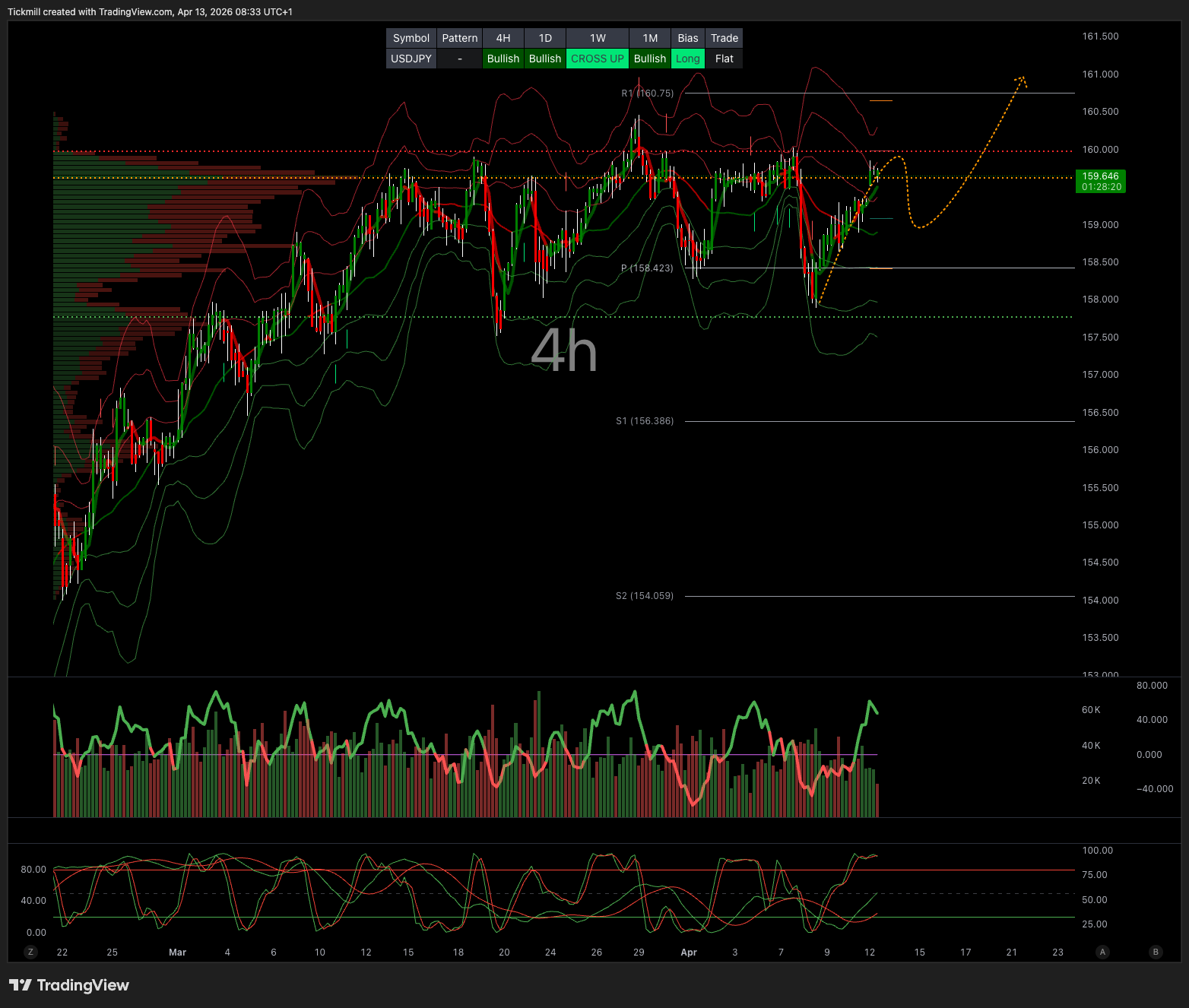Click the orange arrowhead of the projection
This screenshot has width=1189, height=1008.
[x=1021, y=78]
